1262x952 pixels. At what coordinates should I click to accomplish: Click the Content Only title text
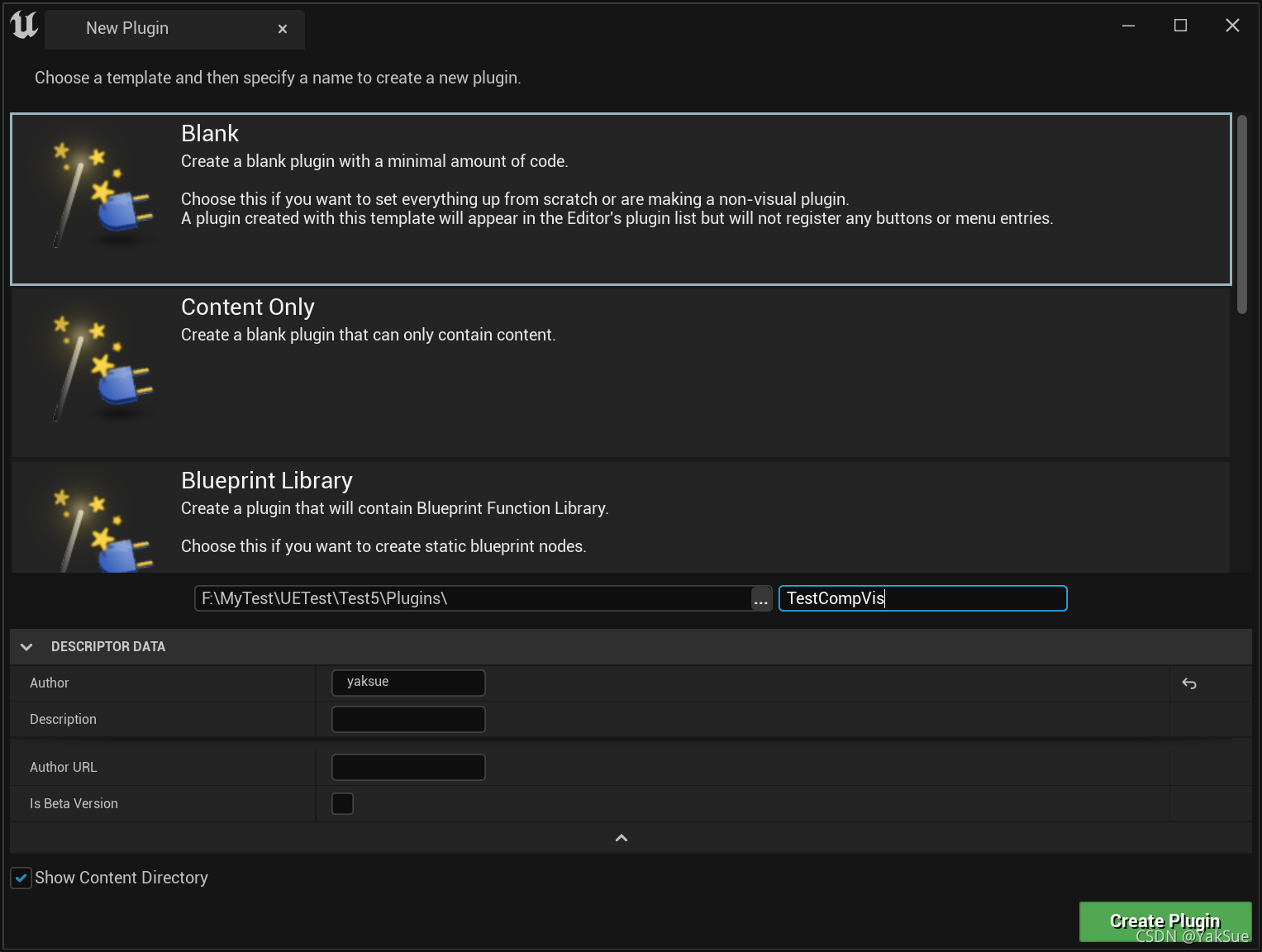pos(248,307)
